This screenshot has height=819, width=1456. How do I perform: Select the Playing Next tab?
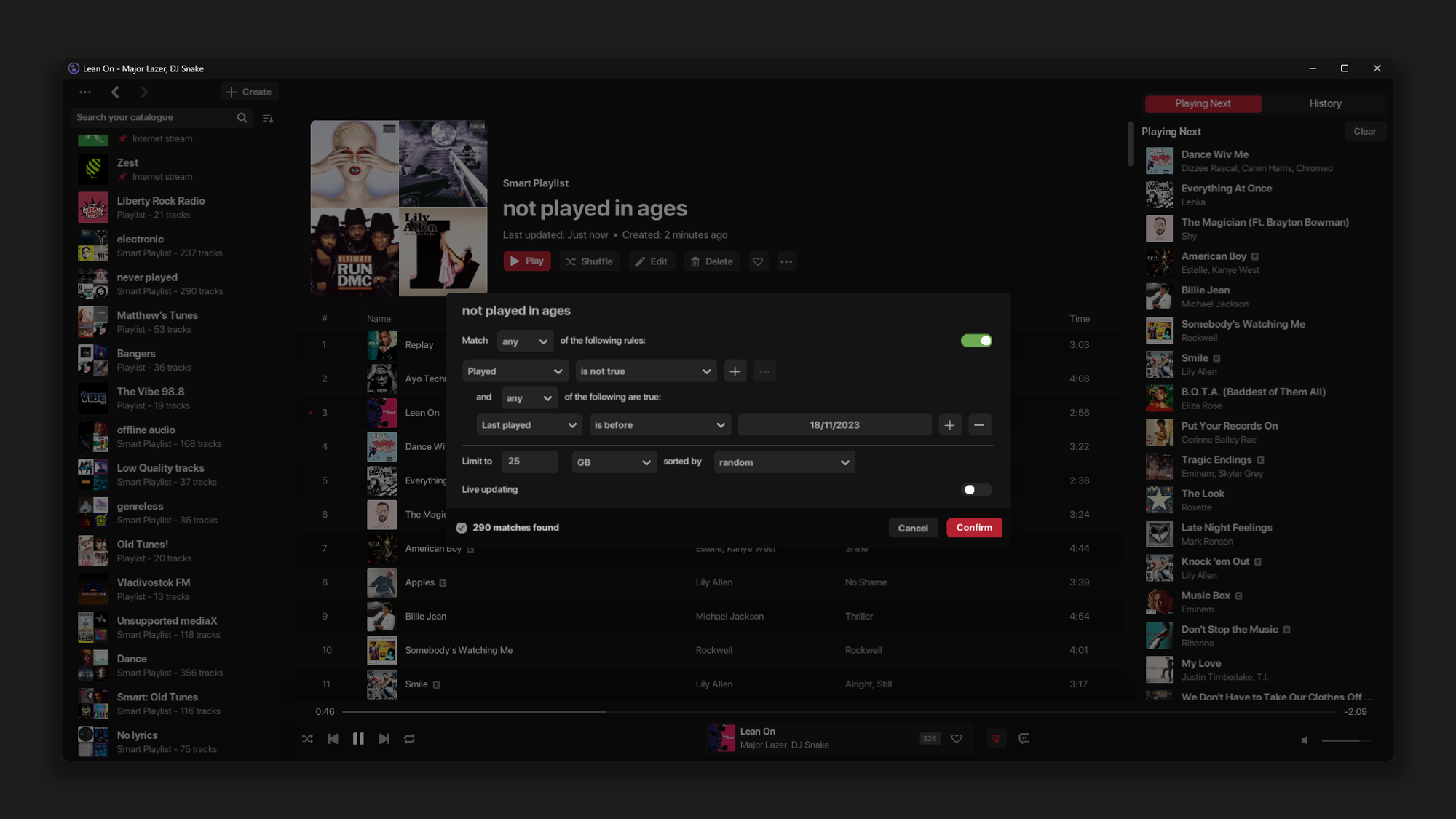coord(1203,103)
